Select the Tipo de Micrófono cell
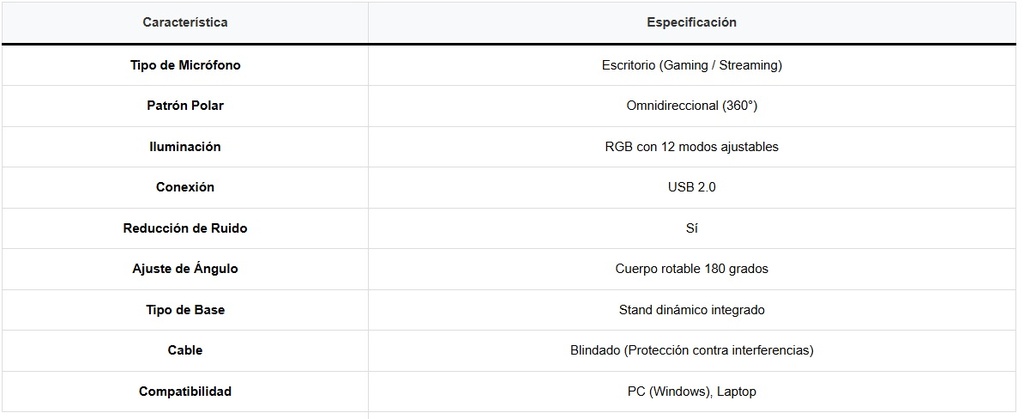This screenshot has height=419, width=1024. 185,65
